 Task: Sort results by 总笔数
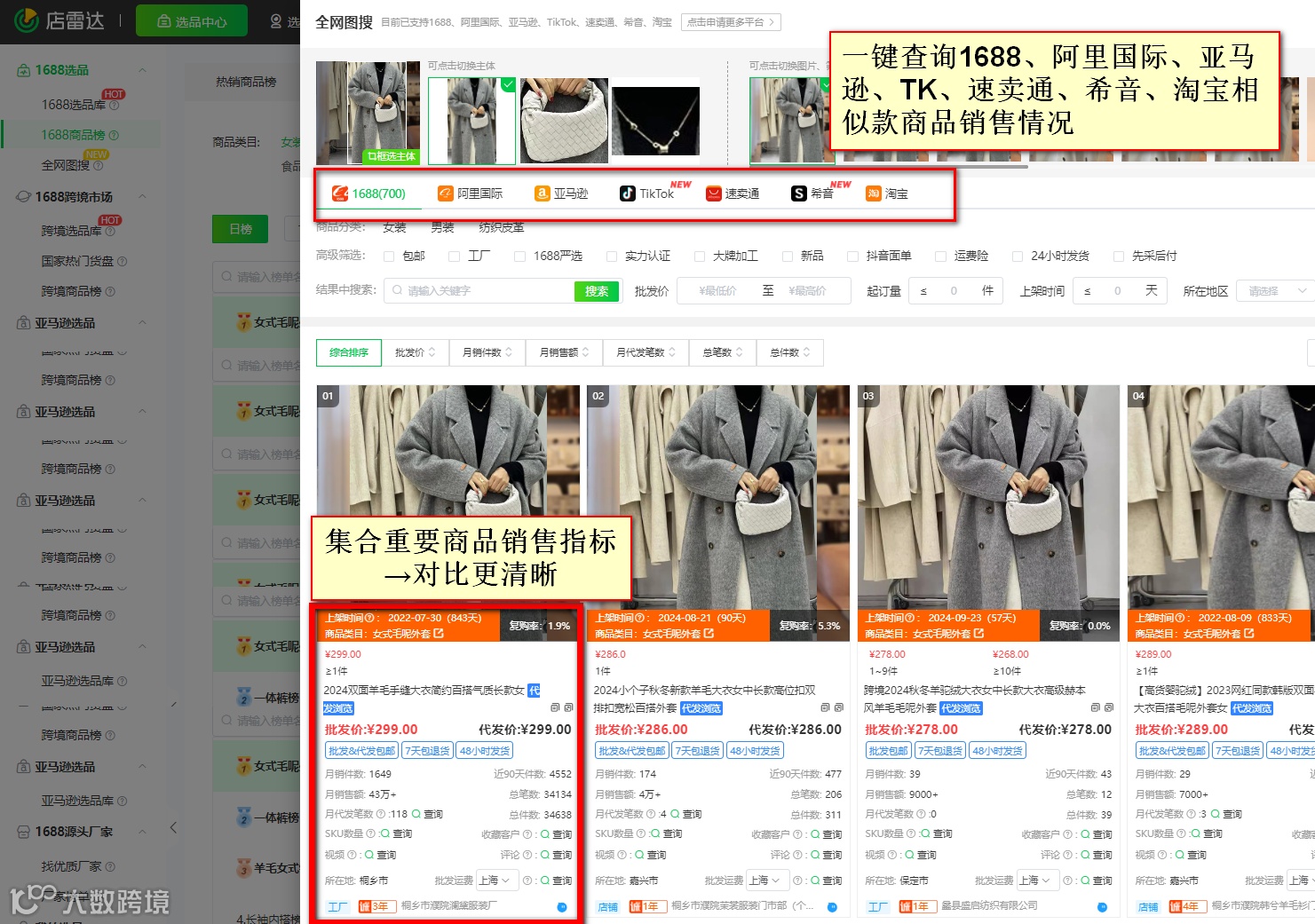point(724,352)
